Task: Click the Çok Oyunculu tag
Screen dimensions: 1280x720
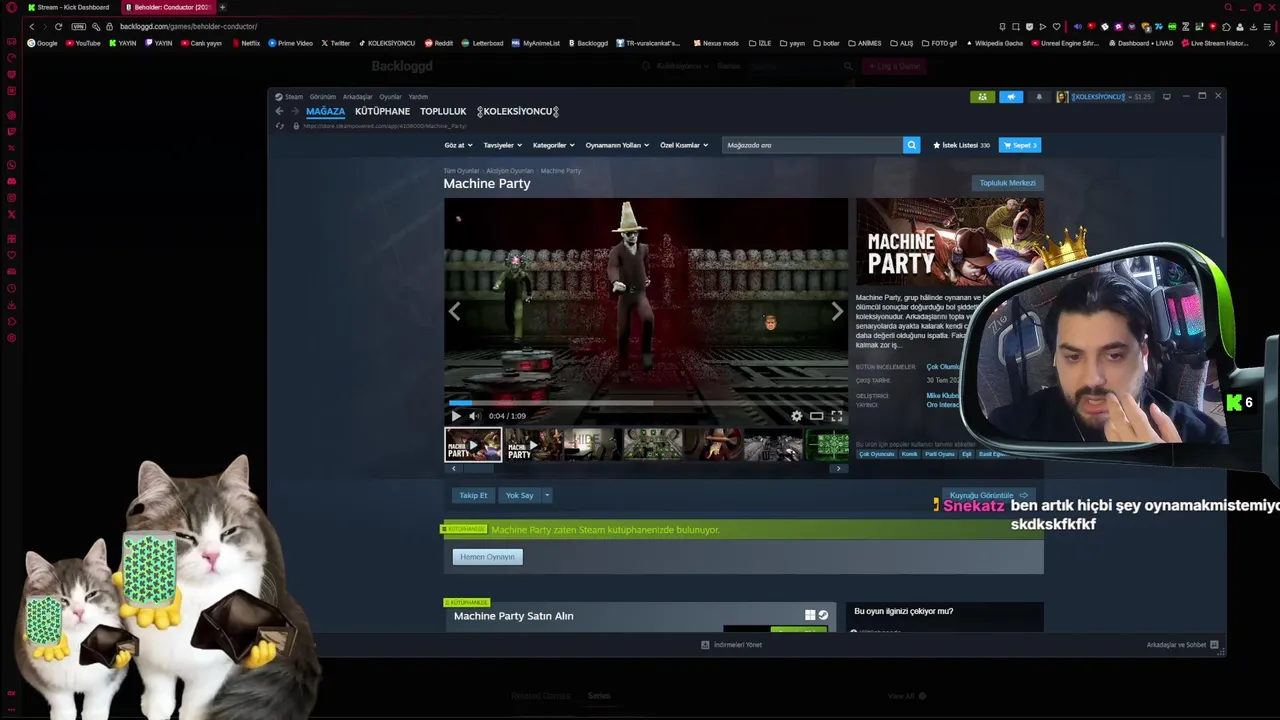Action: (x=877, y=454)
